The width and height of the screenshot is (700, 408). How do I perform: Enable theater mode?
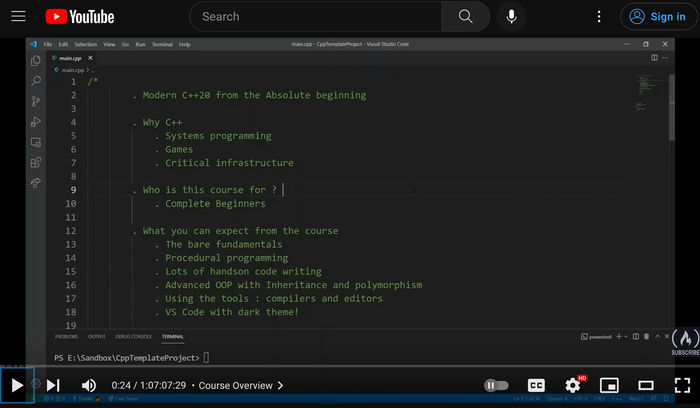tap(646, 385)
